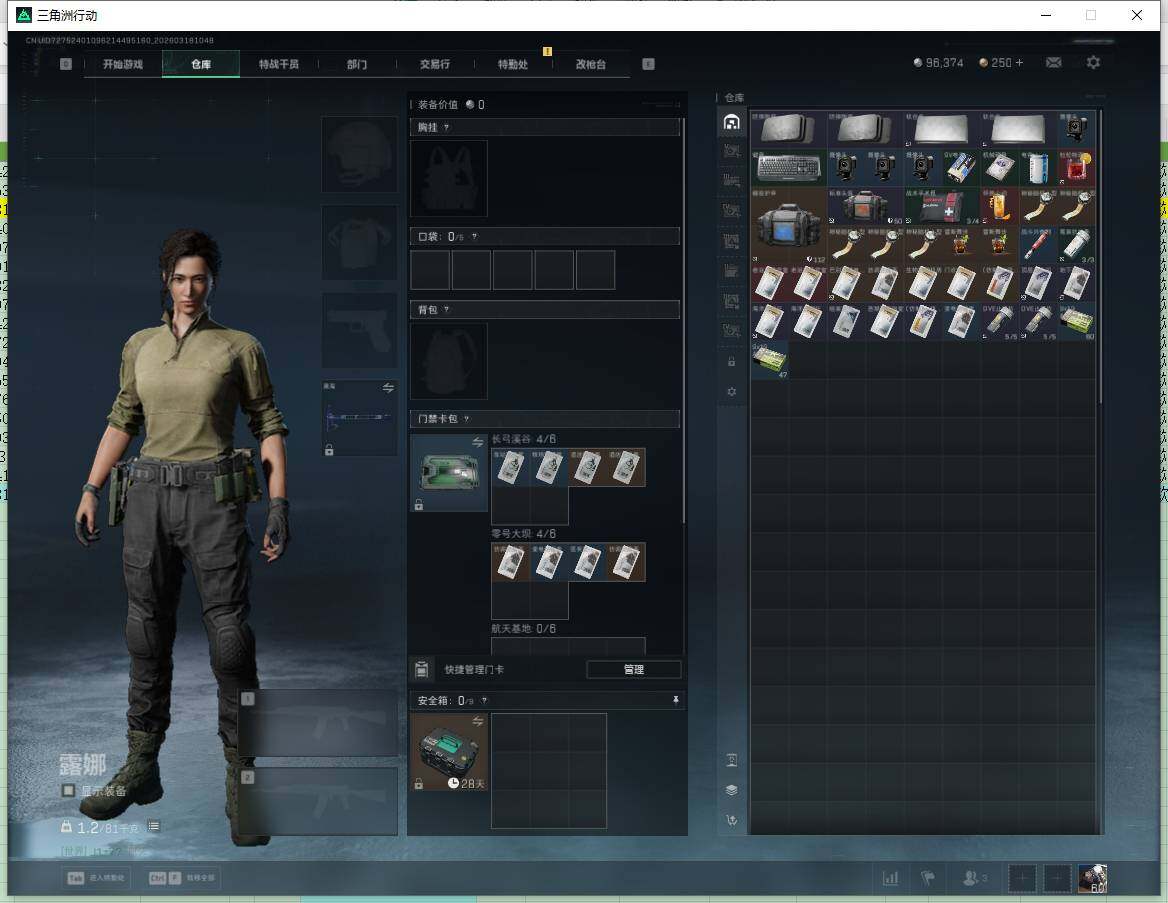The height and width of the screenshot is (903, 1168).
Task: Select the large armored bag showing 112
Action: point(789,225)
